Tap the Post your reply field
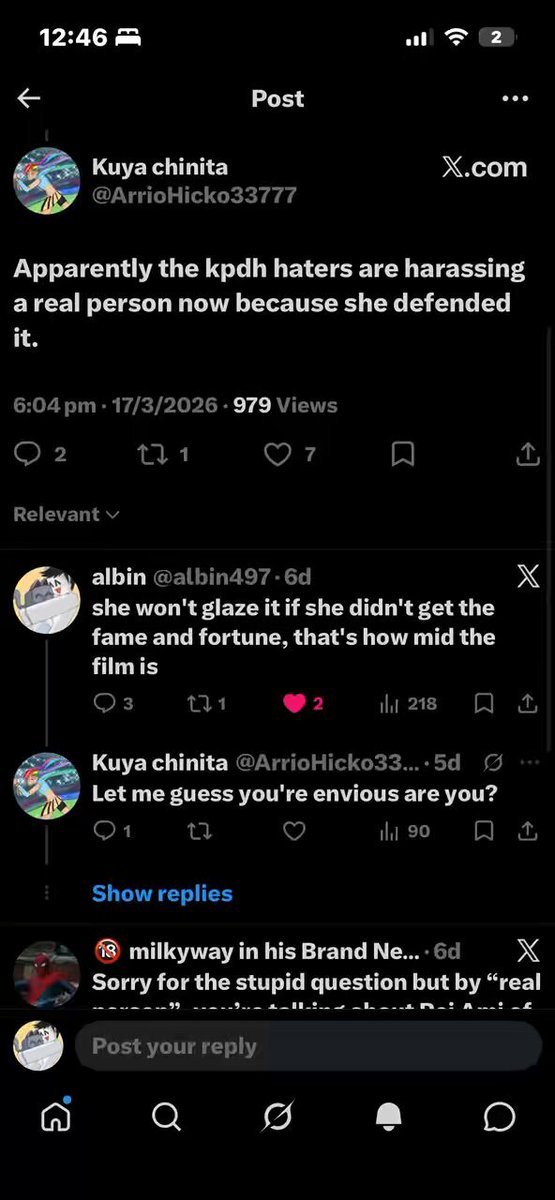555x1200 pixels. [308, 1047]
